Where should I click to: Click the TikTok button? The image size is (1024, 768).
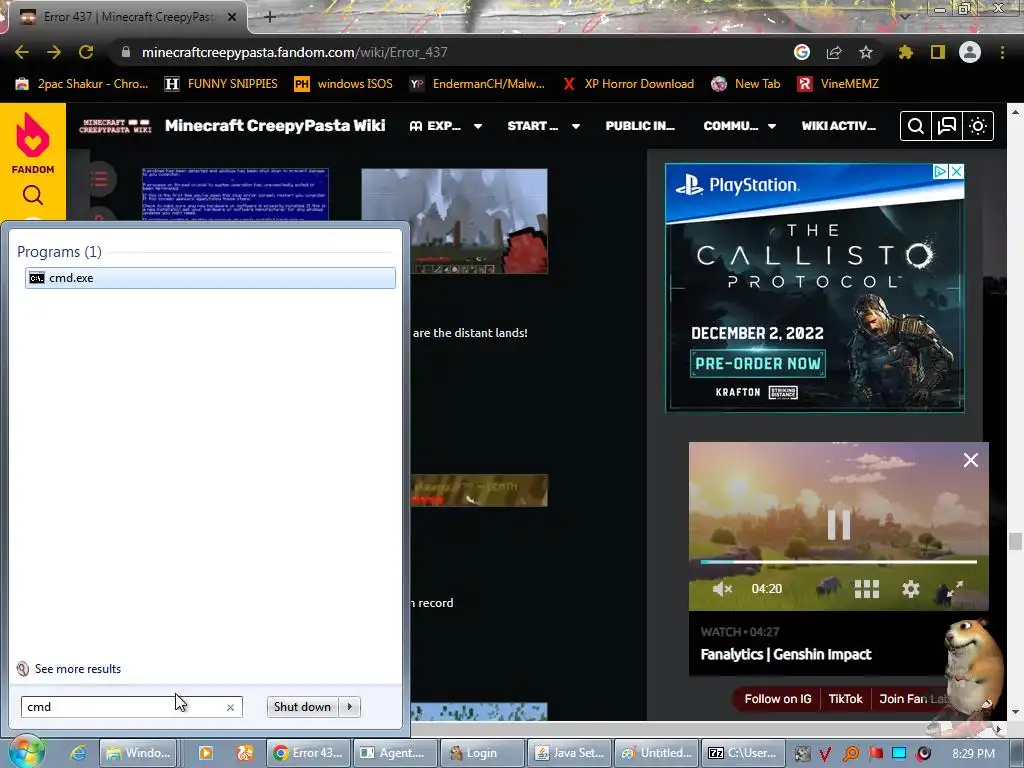point(845,699)
